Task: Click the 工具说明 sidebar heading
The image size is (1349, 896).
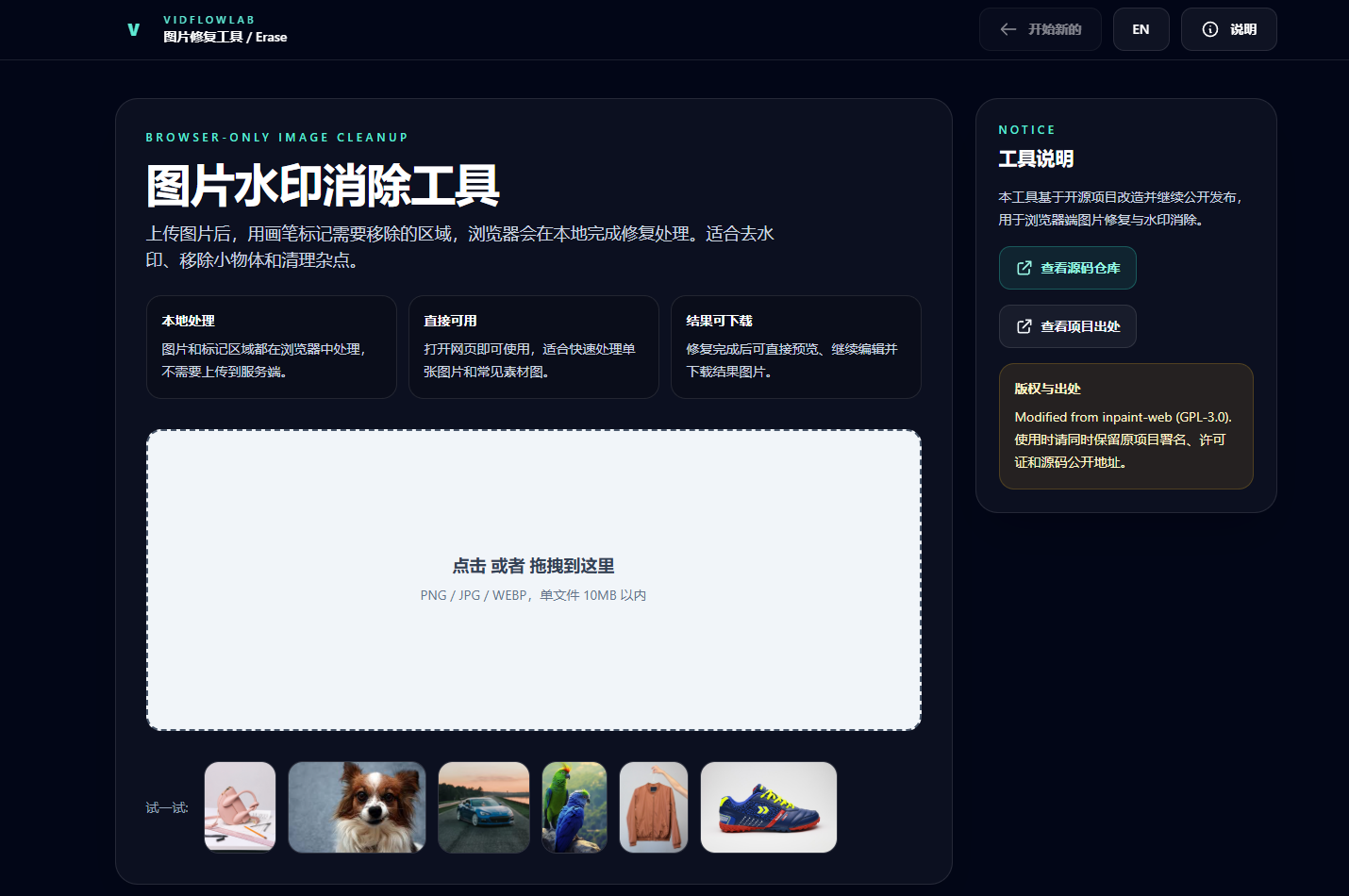Action: [x=1036, y=158]
